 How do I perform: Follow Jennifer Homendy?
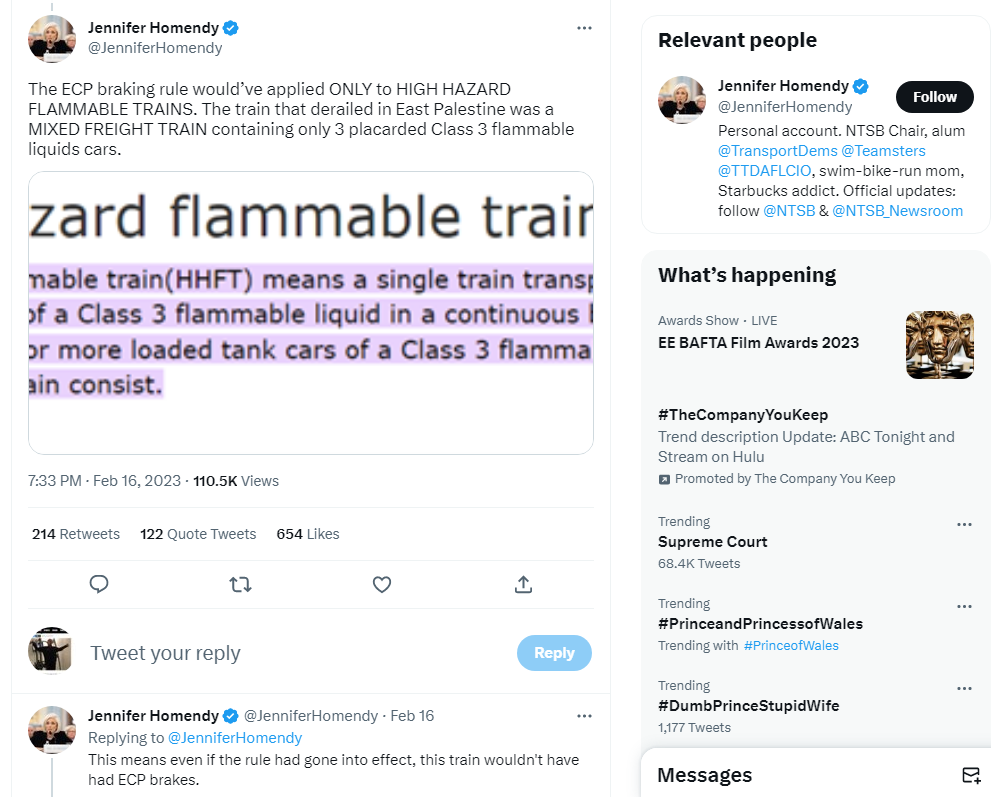click(x=934, y=97)
